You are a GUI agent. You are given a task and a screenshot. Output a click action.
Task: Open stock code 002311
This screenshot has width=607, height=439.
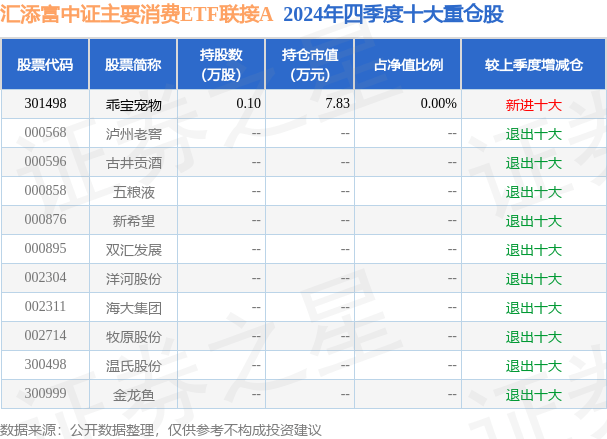[x=45, y=308]
